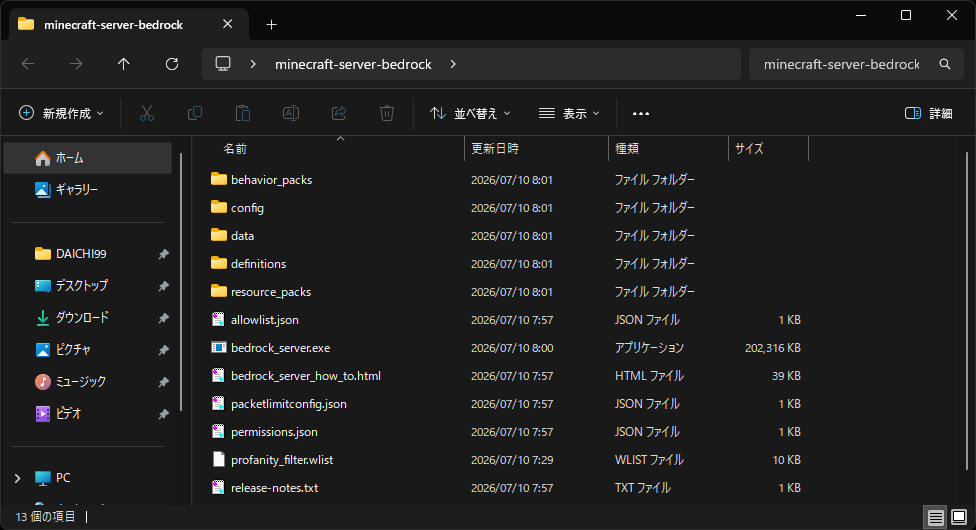Refresh the folder view
The width and height of the screenshot is (976, 530).
(172, 64)
